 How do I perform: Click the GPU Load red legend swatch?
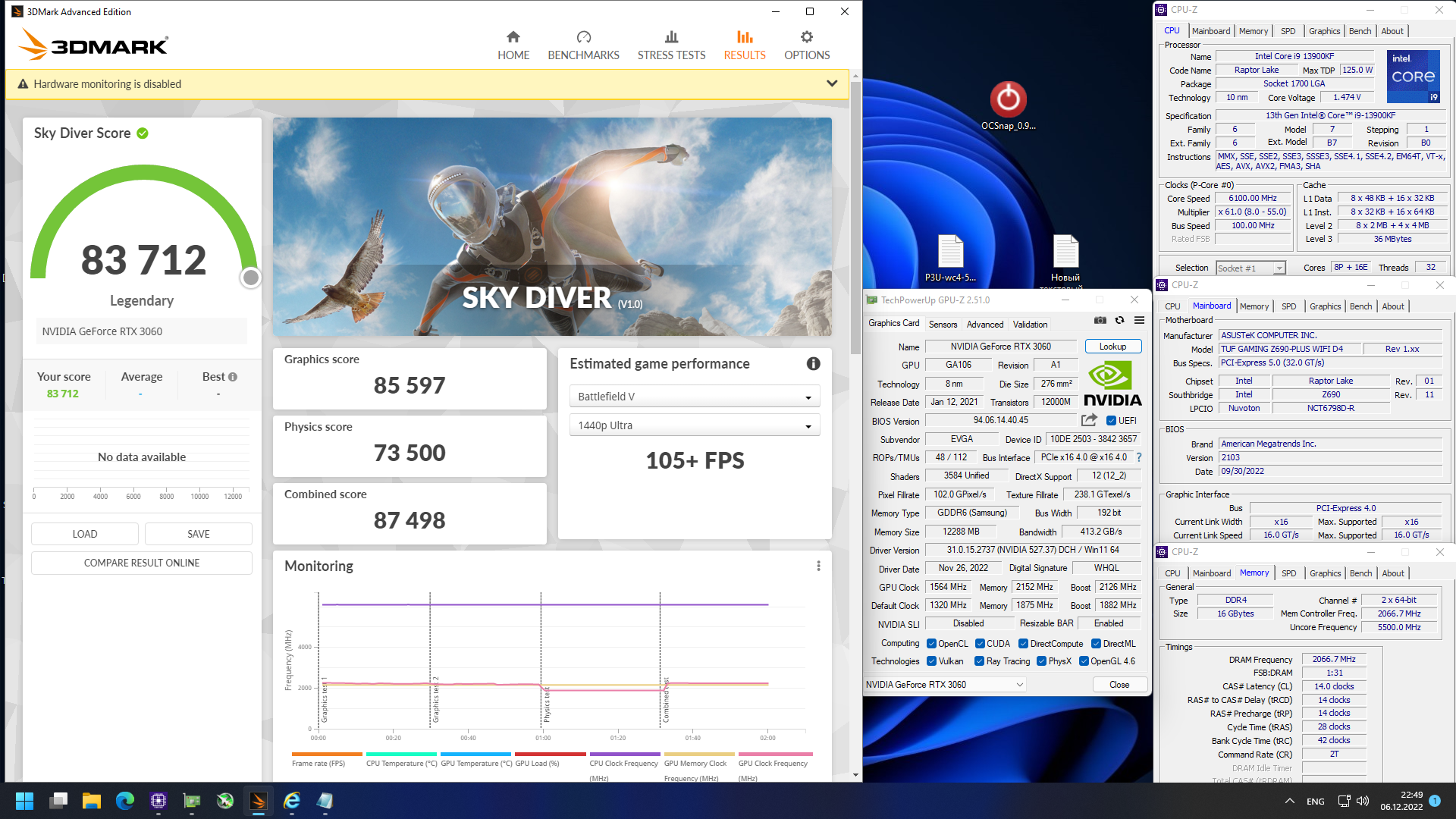click(x=550, y=755)
